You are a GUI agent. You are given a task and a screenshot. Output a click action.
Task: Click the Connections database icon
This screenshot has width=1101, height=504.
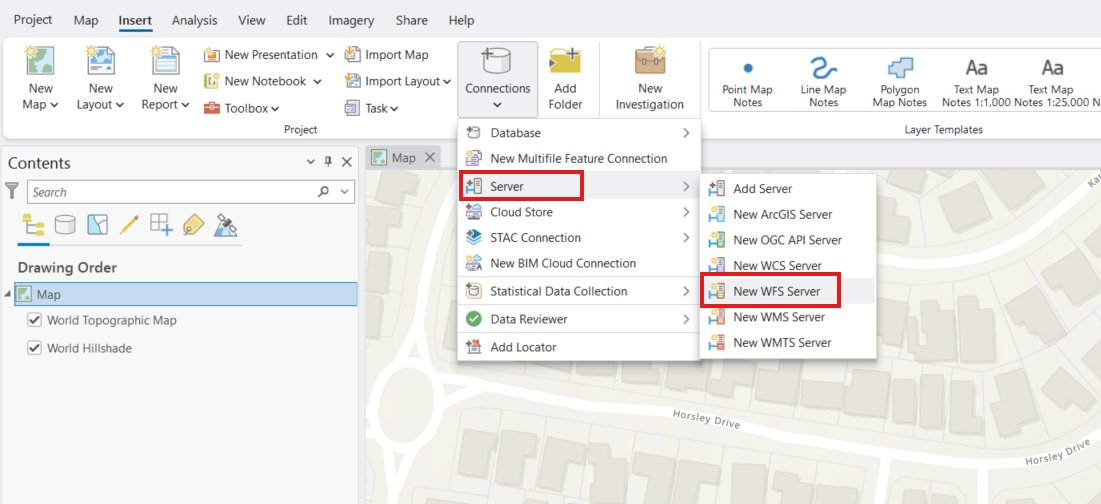pos(497,60)
